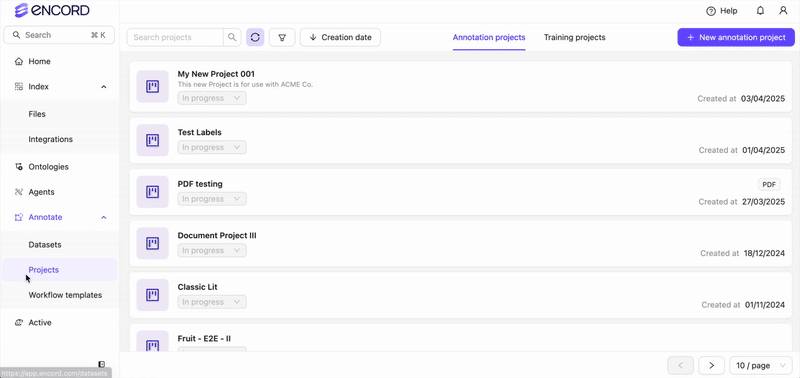Open the Help icon in header
Image resolution: width=800 pixels, height=378 pixels.
(x=711, y=11)
